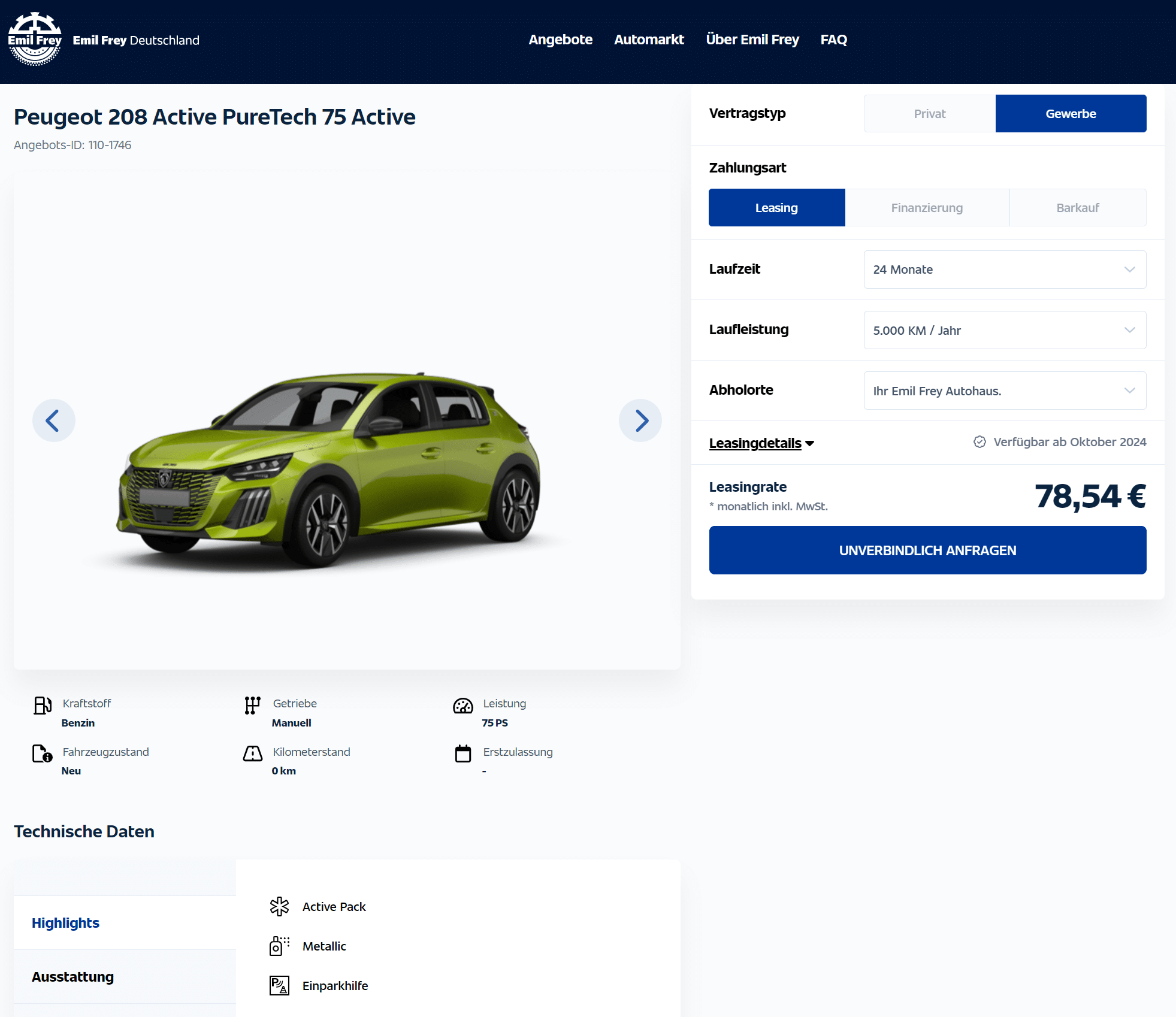Viewport: 1176px width, 1017px height.
Task: Click the Active Pack snowflake icon
Action: [x=279, y=907]
